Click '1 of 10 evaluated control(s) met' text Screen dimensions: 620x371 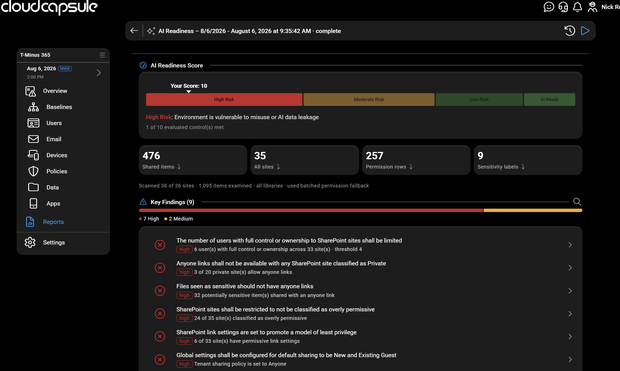pyautogui.click(x=185, y=127)
